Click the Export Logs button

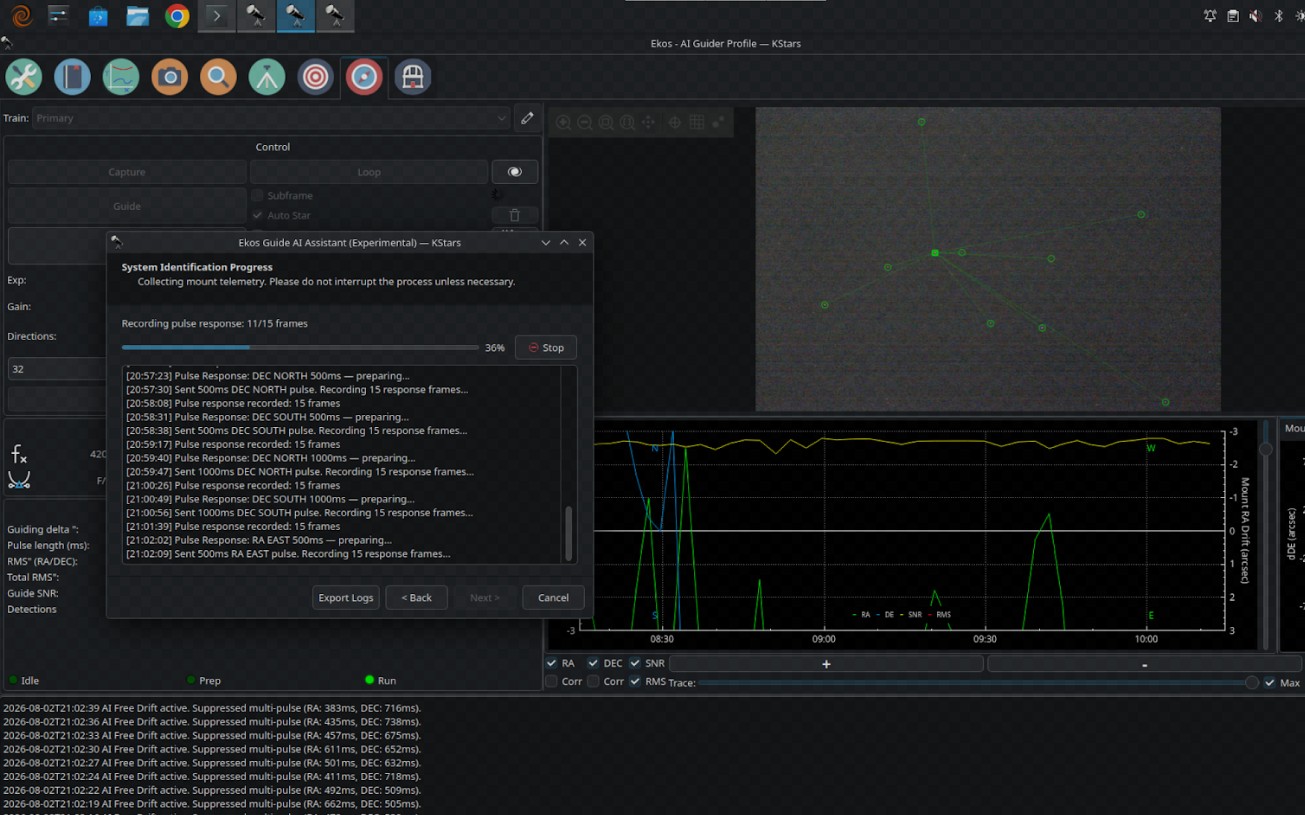(346, 598)
